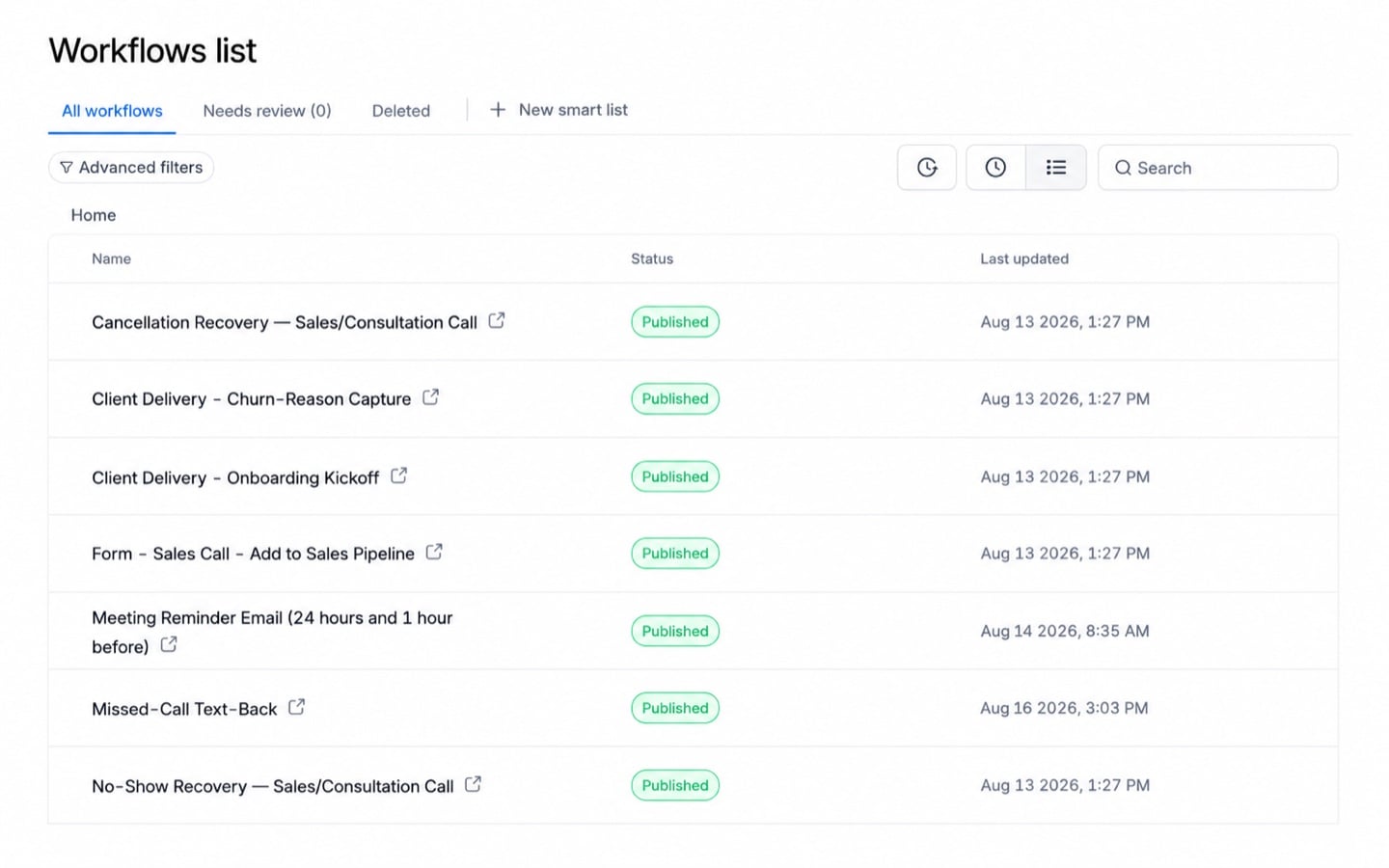
Task: Open the Needs review (0) tab
Action: pos(267,111)
